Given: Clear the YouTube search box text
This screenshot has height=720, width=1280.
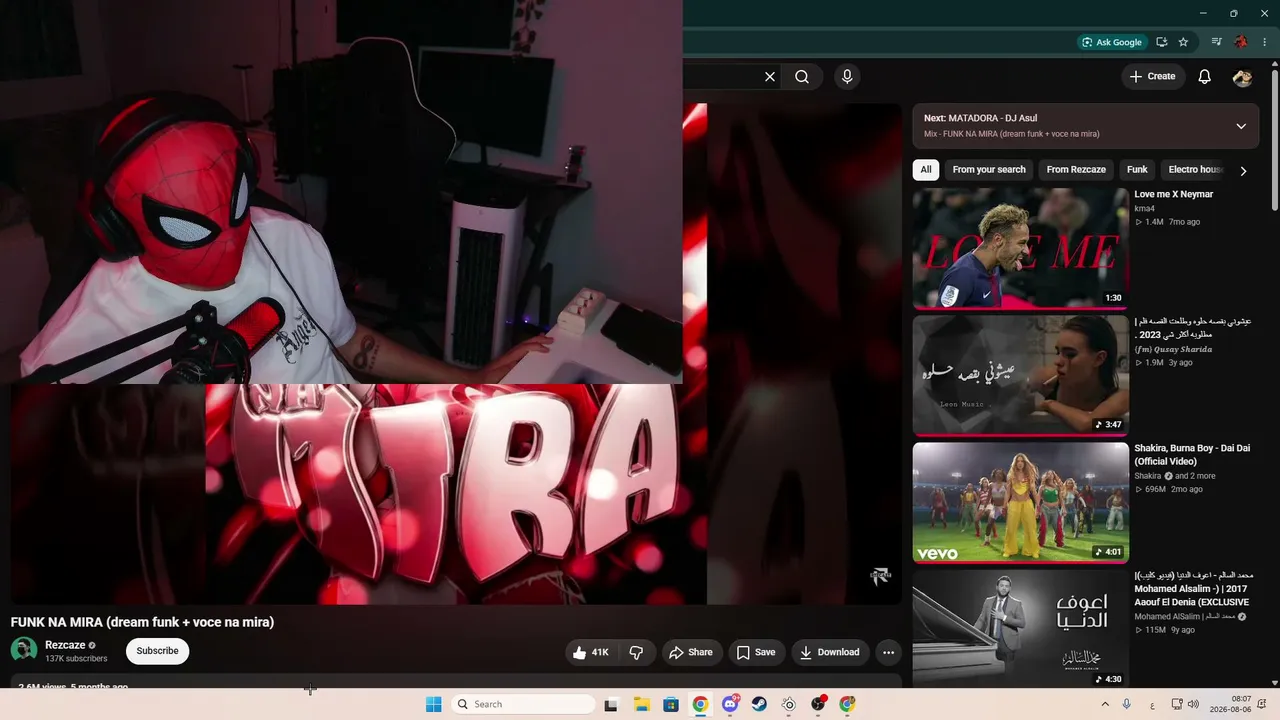Looking at the screenshot, I should point(770,77).
